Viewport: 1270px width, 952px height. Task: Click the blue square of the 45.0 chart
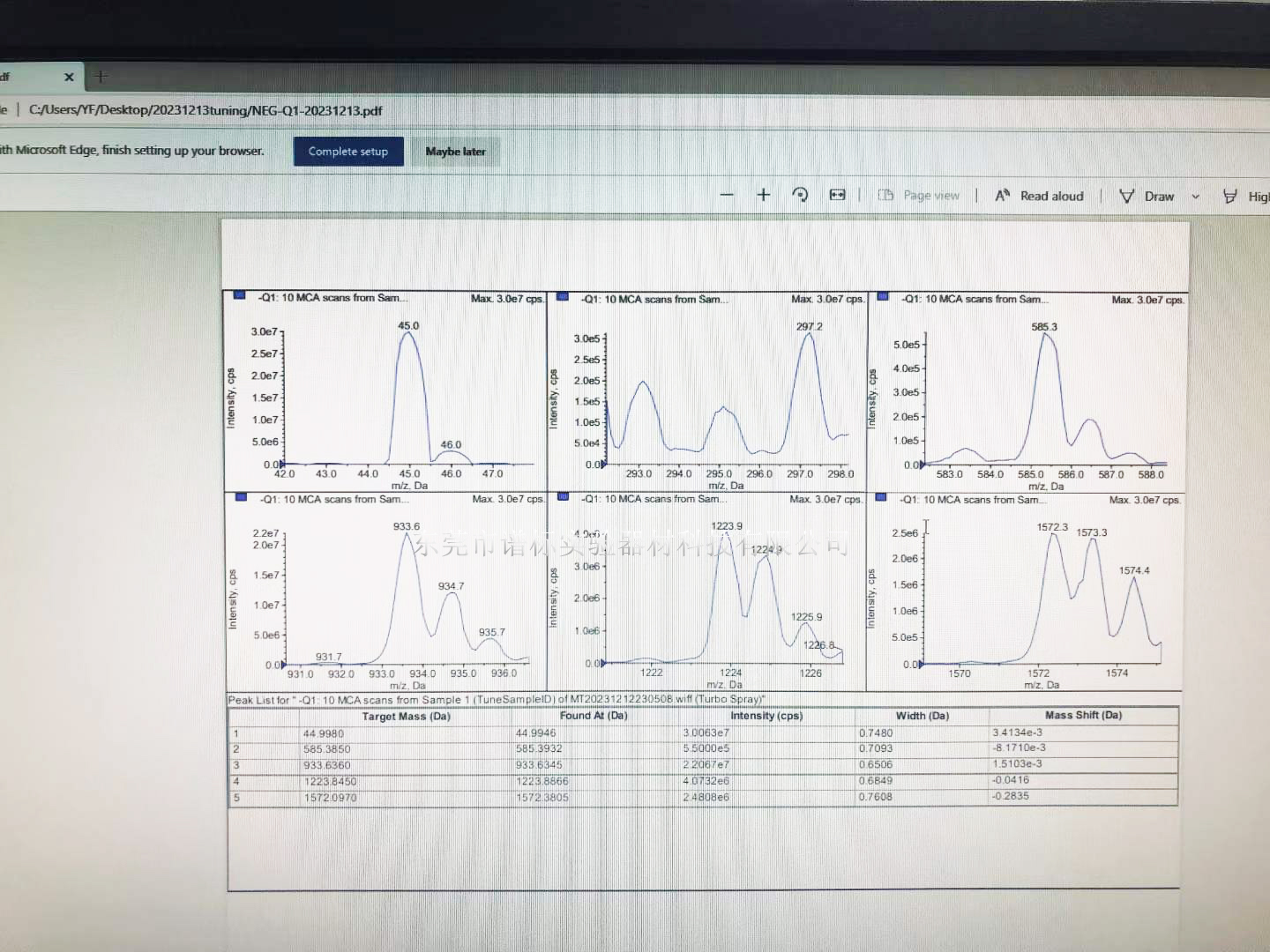click(239, 296)
